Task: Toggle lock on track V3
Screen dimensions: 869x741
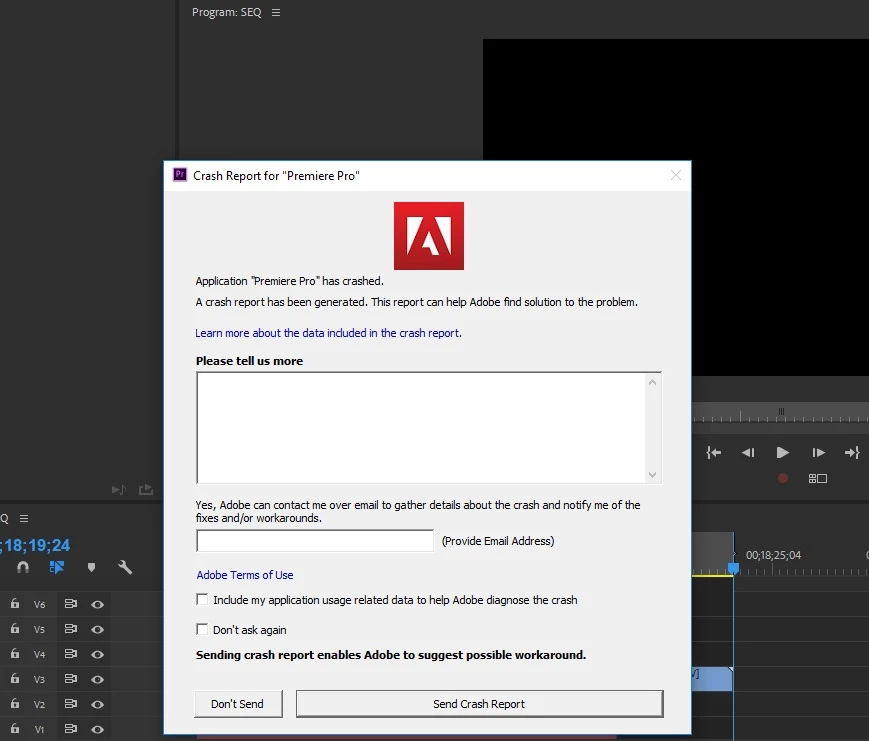Action: (15, 679)
